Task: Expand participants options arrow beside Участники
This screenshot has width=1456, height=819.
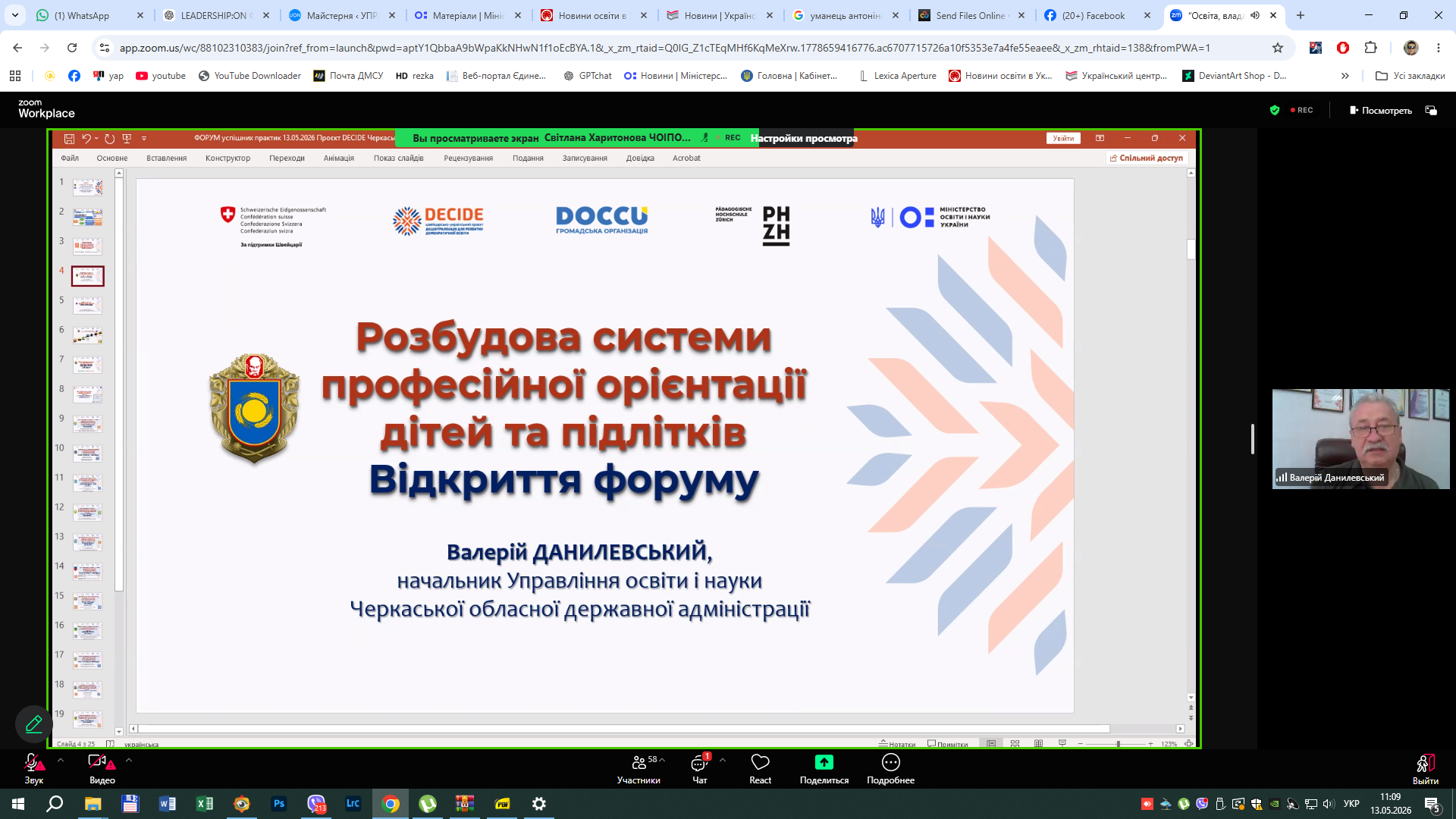Action: click(663, 759)
